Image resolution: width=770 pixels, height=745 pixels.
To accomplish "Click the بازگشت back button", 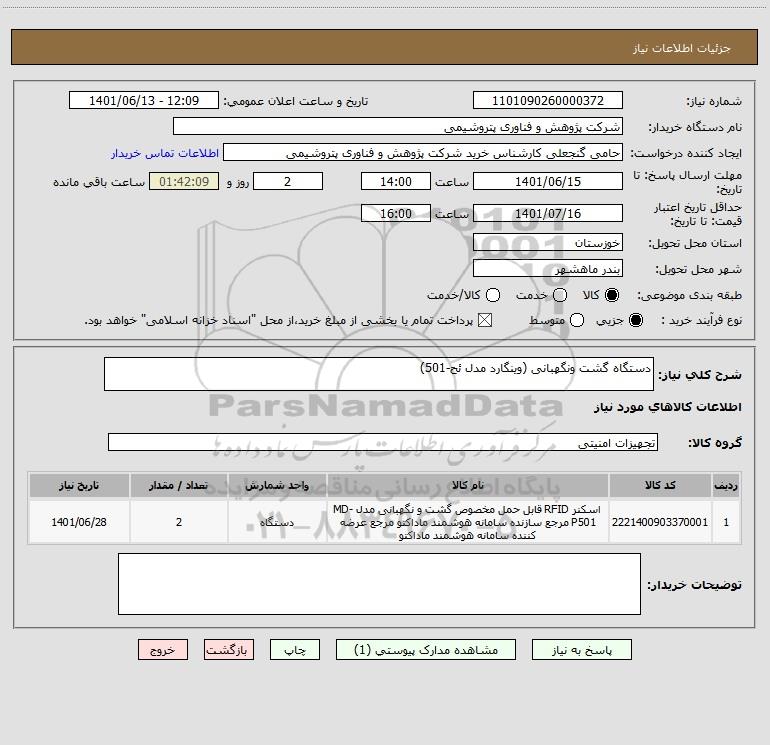I will [x=229, y=650].
